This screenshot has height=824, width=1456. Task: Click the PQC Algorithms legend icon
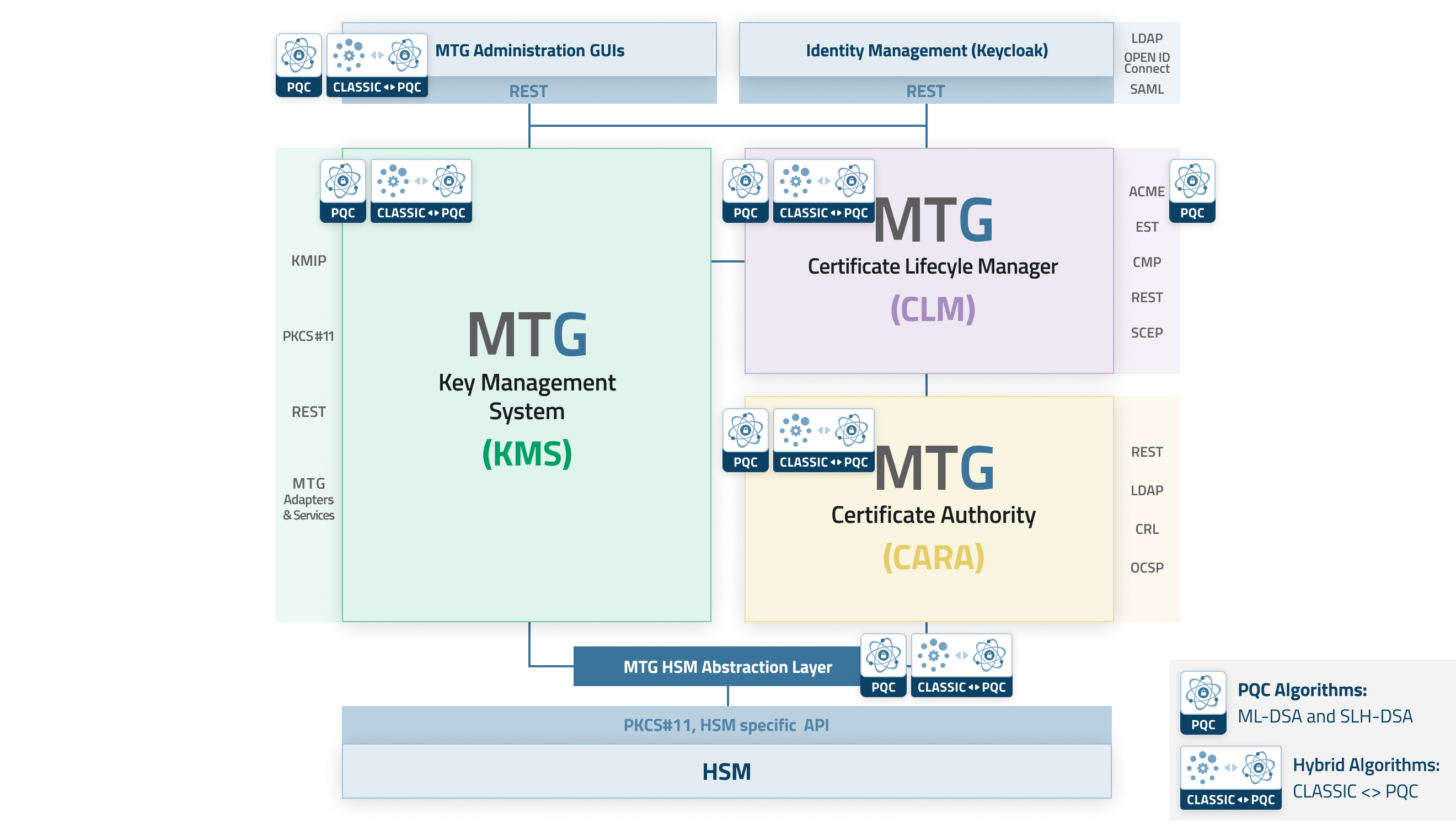click(1203, 703)
